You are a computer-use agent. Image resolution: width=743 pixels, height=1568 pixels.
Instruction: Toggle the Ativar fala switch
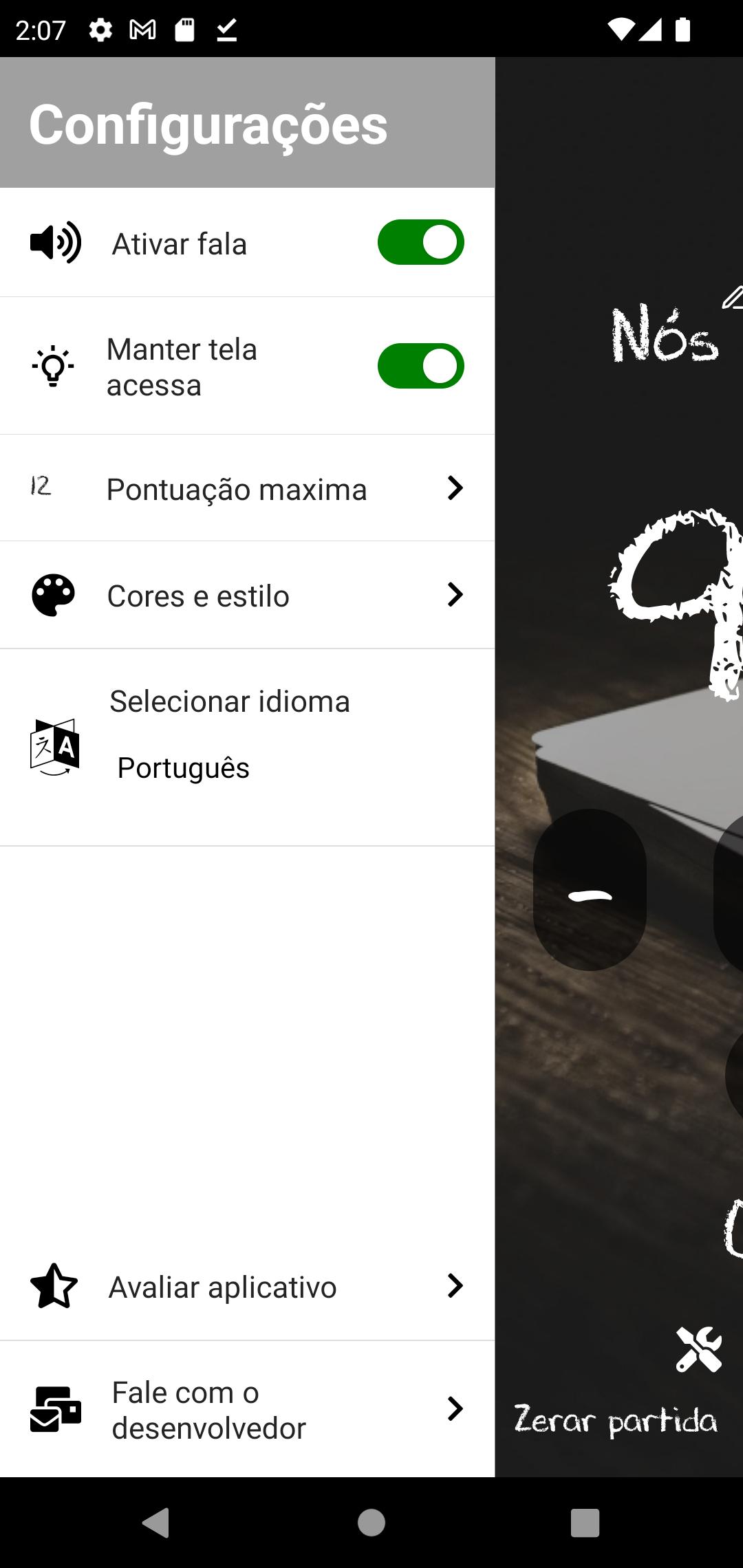[x=421, y=242]
